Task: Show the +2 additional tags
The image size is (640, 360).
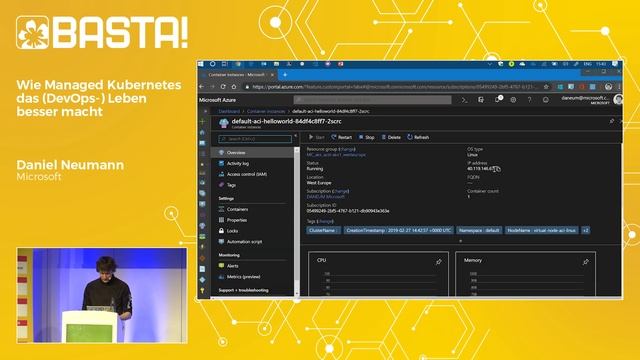Action: [x=585, y=230]
